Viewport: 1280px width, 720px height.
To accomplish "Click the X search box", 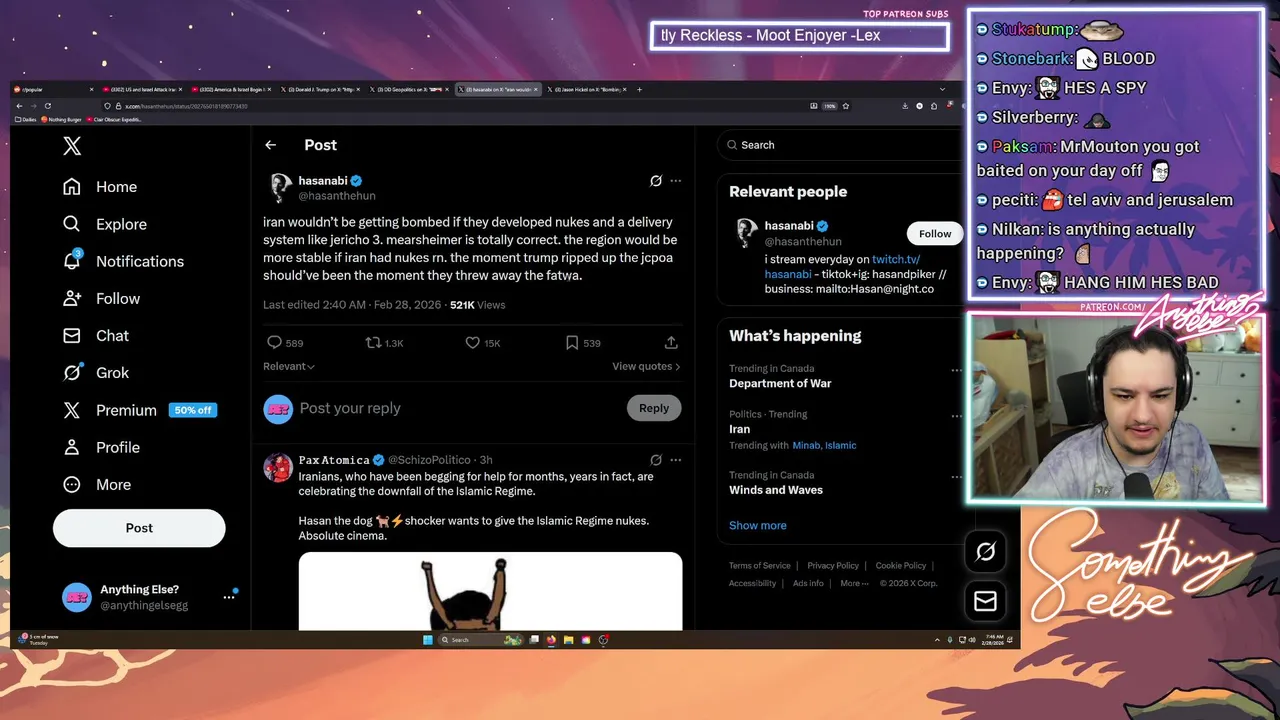I will [838, 145].
